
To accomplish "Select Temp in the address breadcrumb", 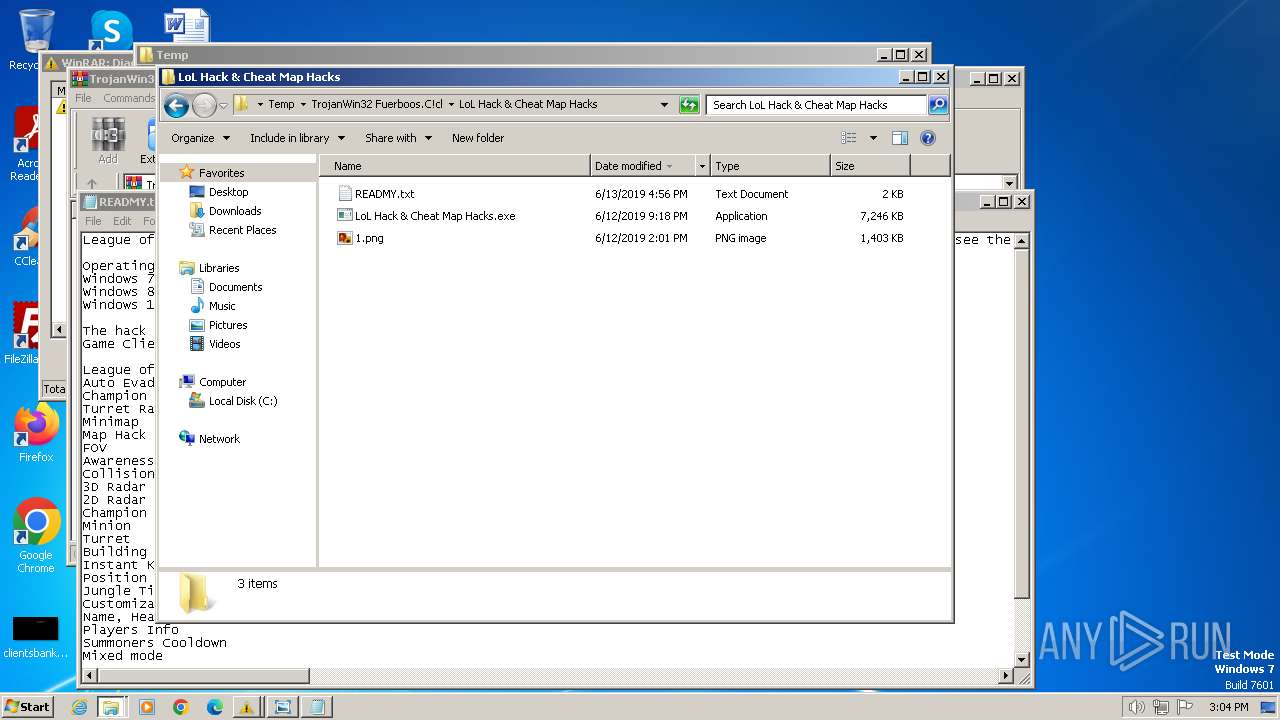I will click(281, 104).
